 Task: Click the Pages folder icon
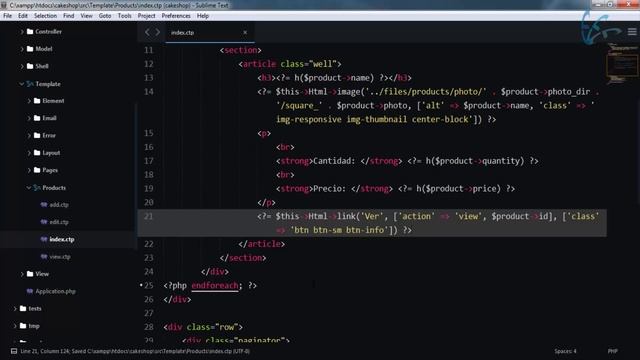pyautogui.click(x=37, y=170)
